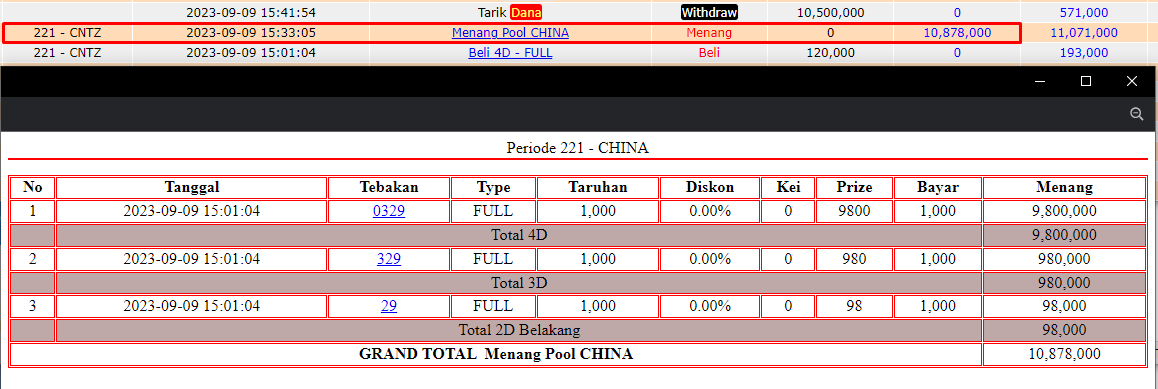1158x389 pixels.
Task: Click Tarik Dana transaction text
Action: (x=510, y=13)
